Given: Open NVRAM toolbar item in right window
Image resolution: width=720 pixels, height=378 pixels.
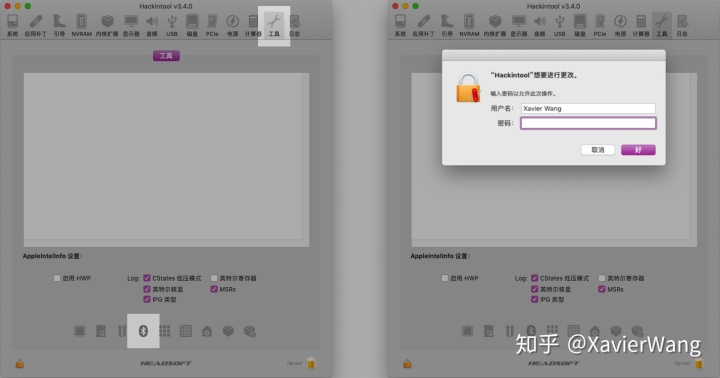Looking at the screenshot, I should (x=469, y=25).
